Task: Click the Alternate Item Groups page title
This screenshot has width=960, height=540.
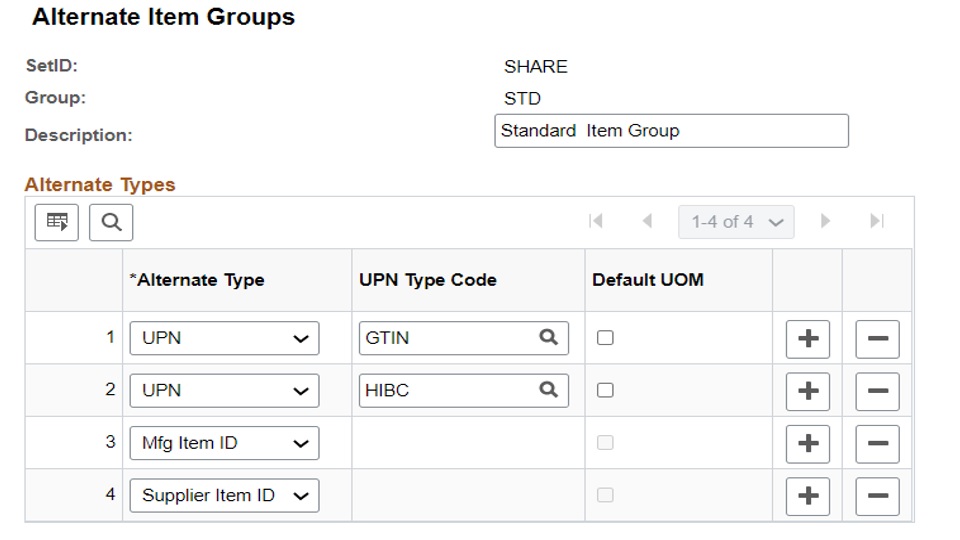Action: click(163, 17)
